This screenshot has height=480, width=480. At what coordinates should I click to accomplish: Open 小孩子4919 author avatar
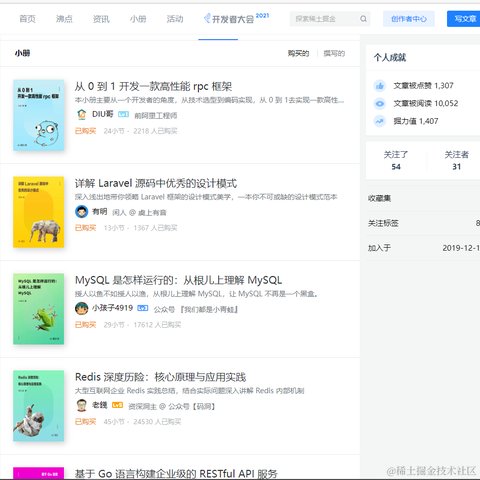pyautogui.click(x=81, y=308)
